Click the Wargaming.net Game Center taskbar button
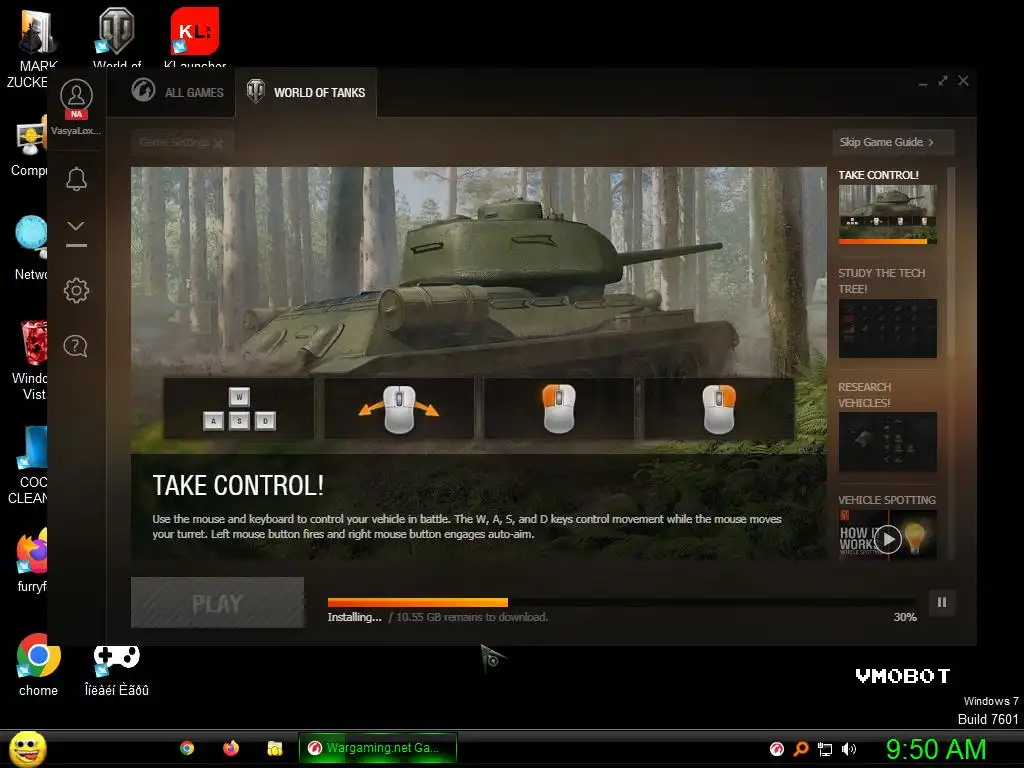1024x768 pixels. (377, 748)
